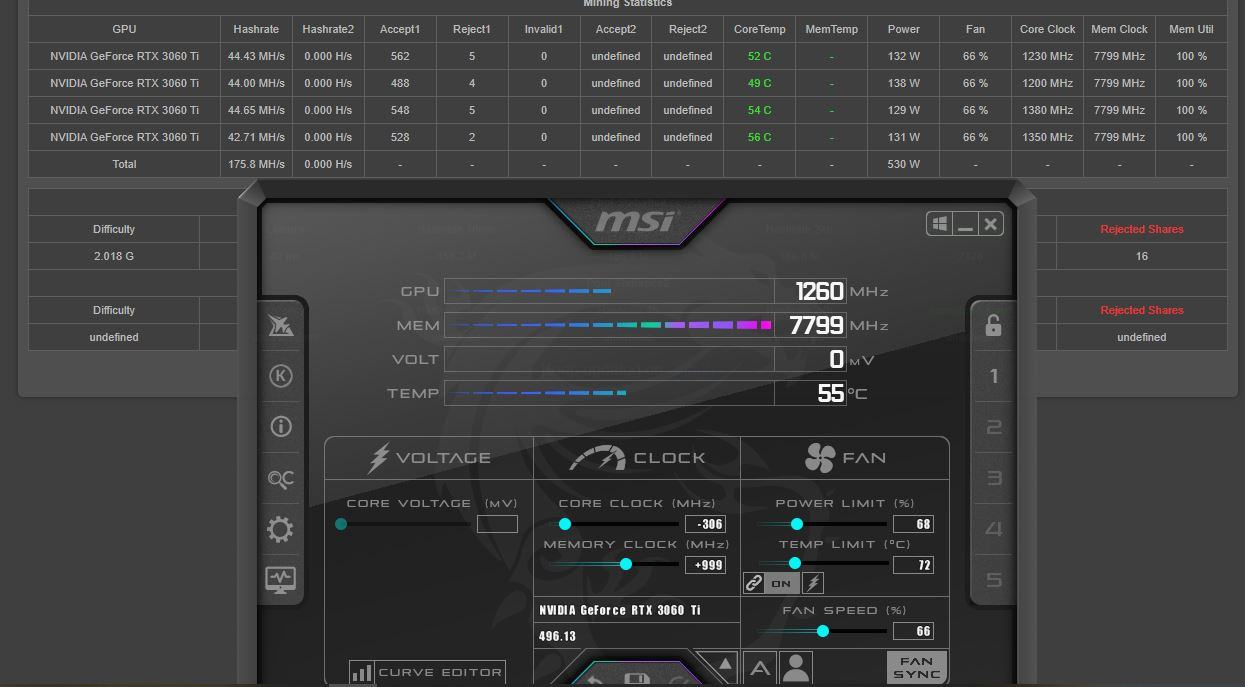The height and width of the screenshot is (687, 1245).
Task: Open the Curve Editor
Action: click(427, 672)
